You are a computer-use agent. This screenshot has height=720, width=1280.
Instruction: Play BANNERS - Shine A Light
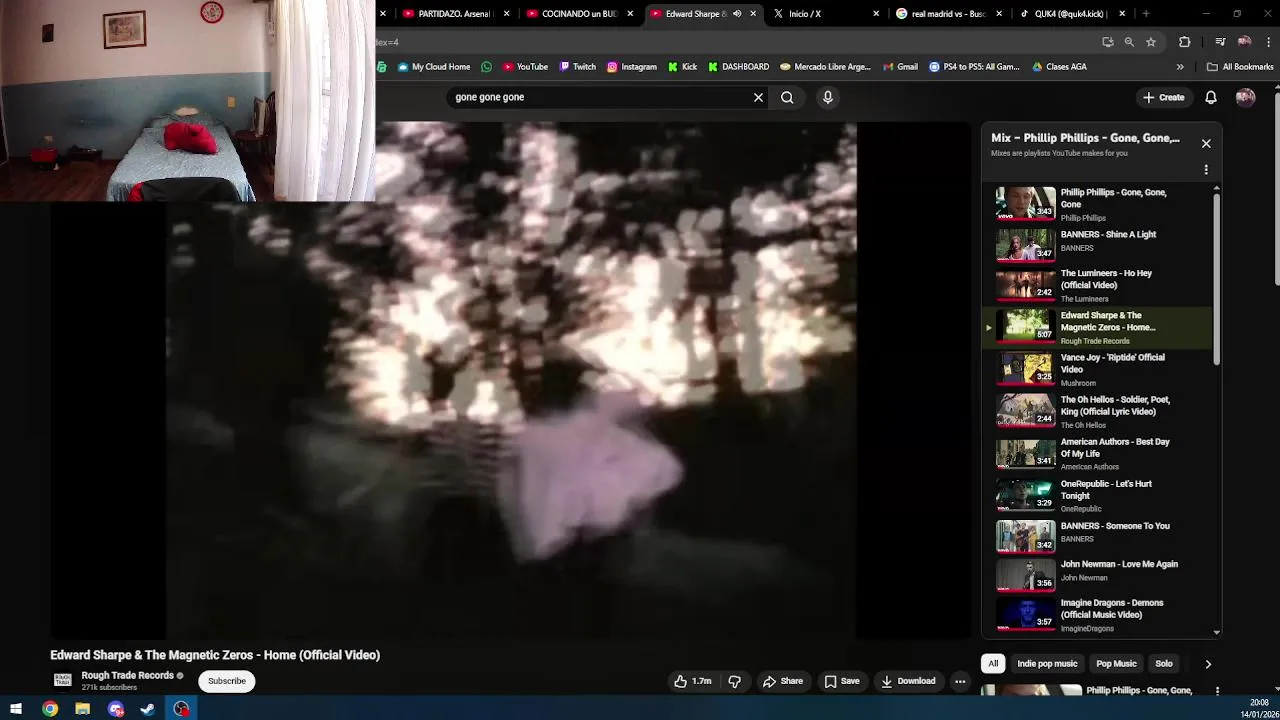1098,244
